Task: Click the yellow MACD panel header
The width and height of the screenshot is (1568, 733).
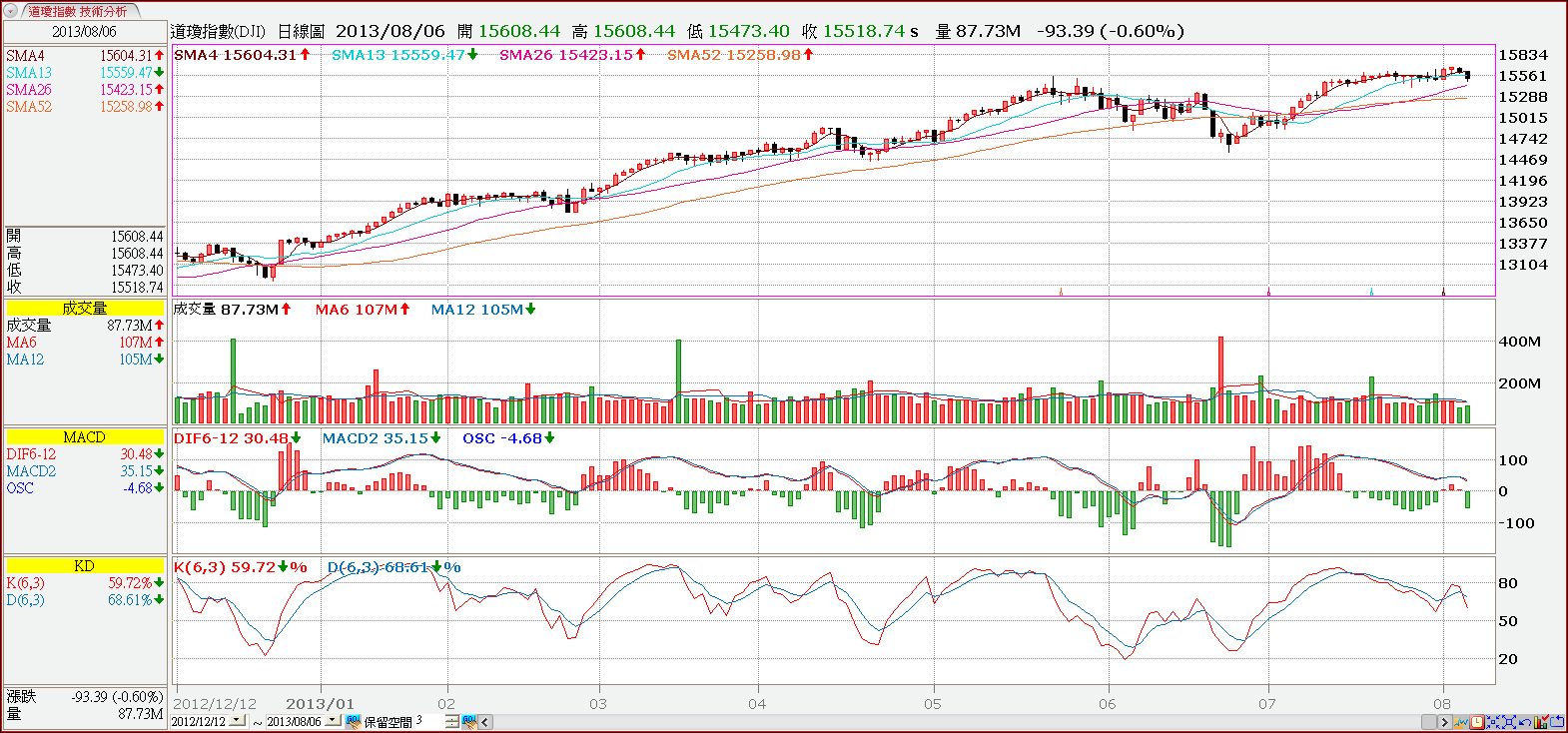Action: click(84, 437)
